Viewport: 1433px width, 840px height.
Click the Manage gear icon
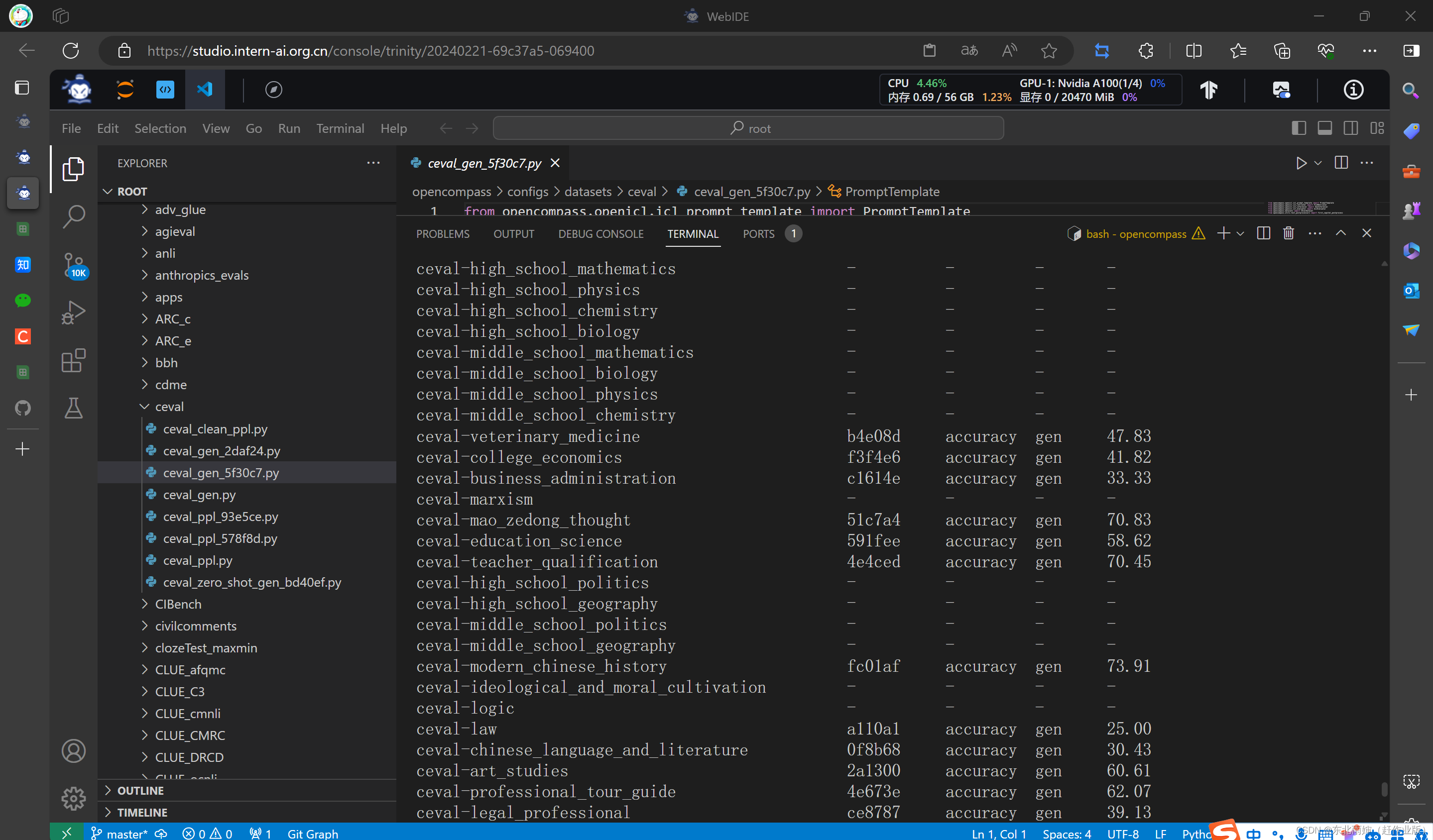[x=73, y=799]
